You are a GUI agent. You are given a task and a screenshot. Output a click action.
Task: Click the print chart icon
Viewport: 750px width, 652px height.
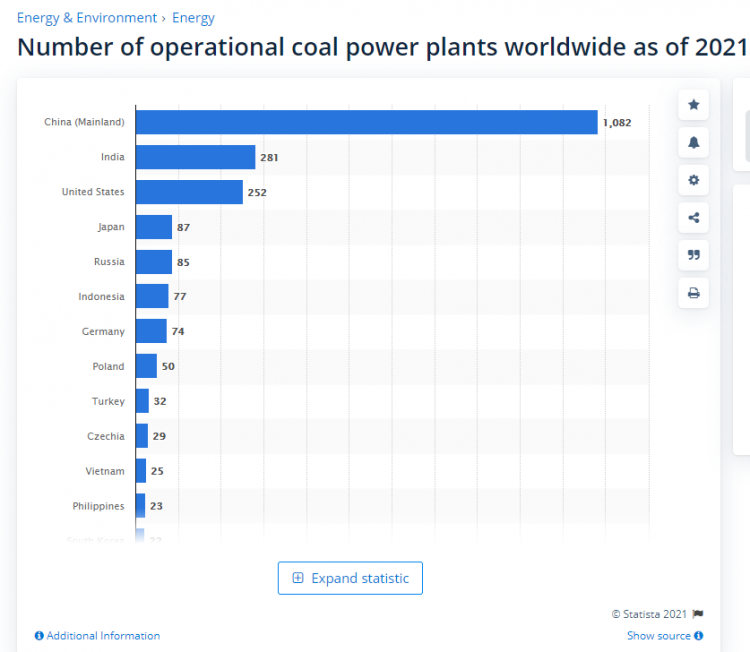coord(693,294)
